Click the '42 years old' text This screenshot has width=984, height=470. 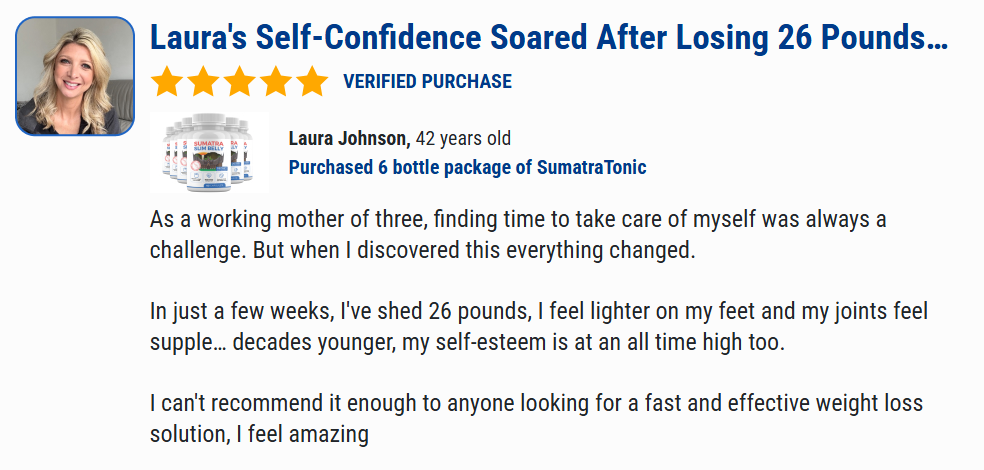(463, 138)
